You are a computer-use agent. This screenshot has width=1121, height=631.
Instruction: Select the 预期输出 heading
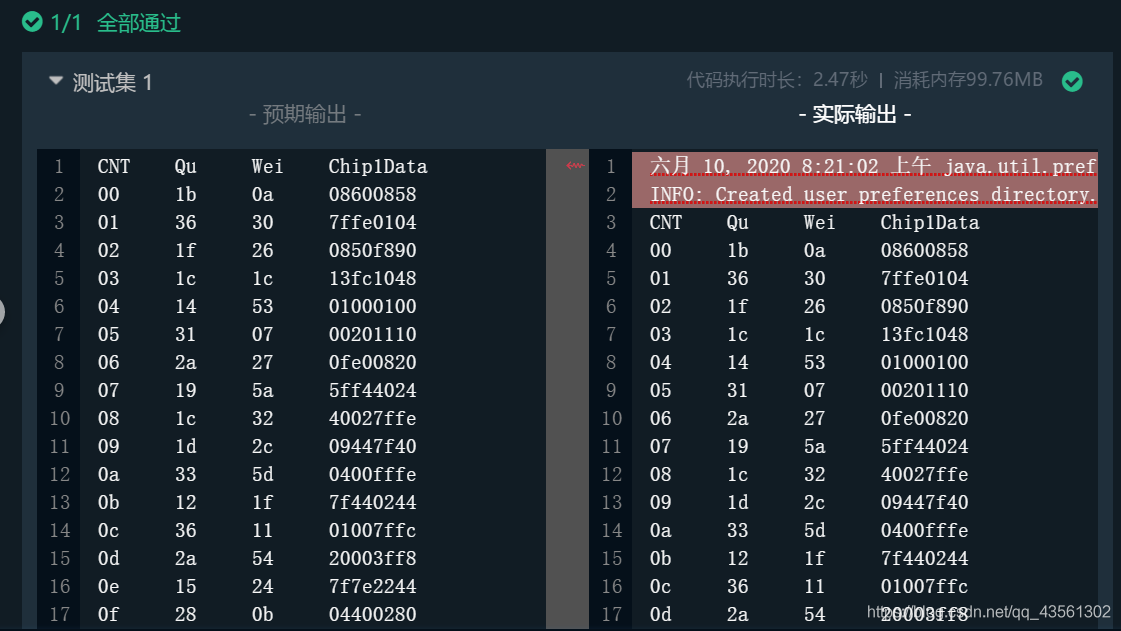click(x=305, y=114)
